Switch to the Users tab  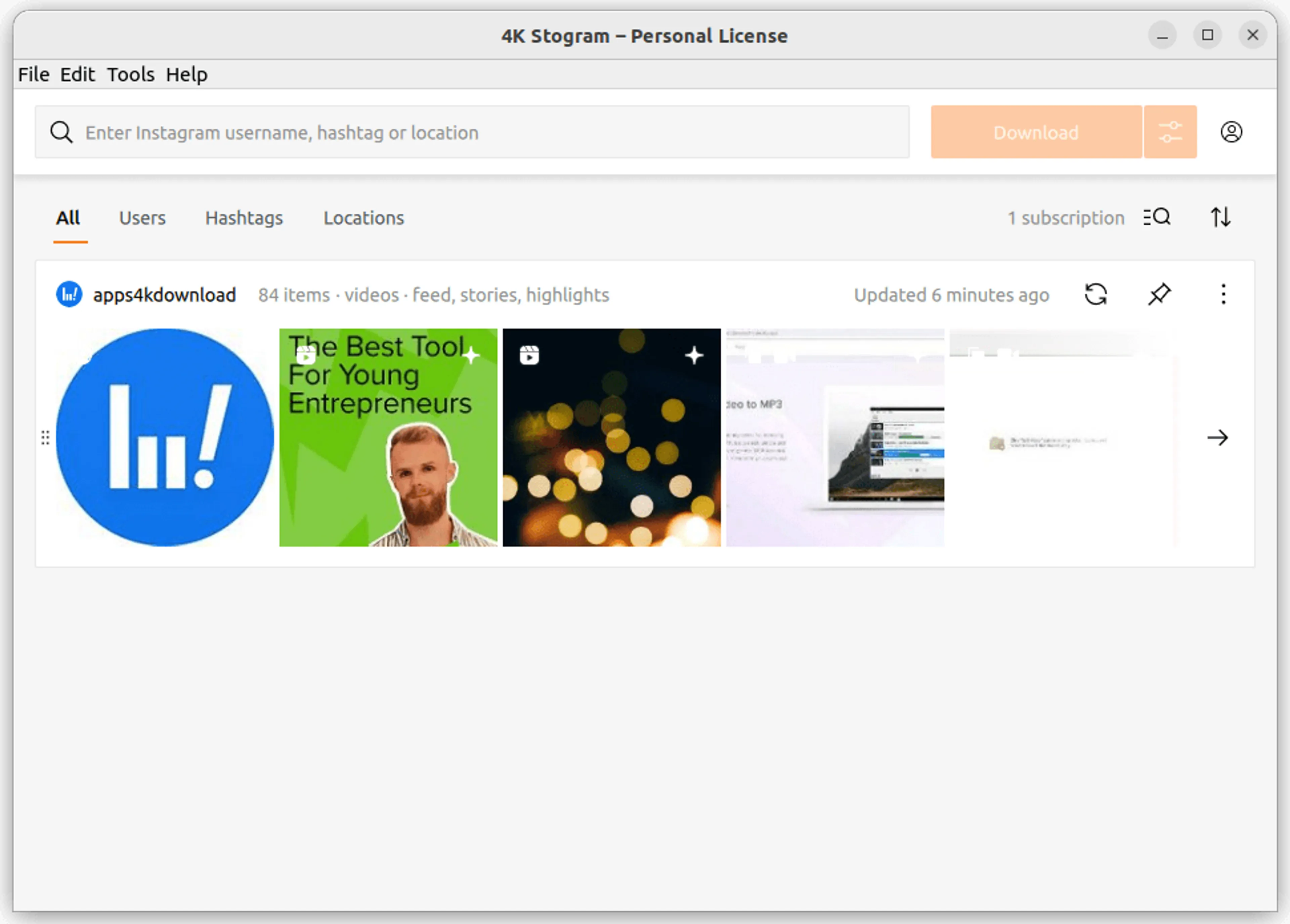click(x=142, y=218)
